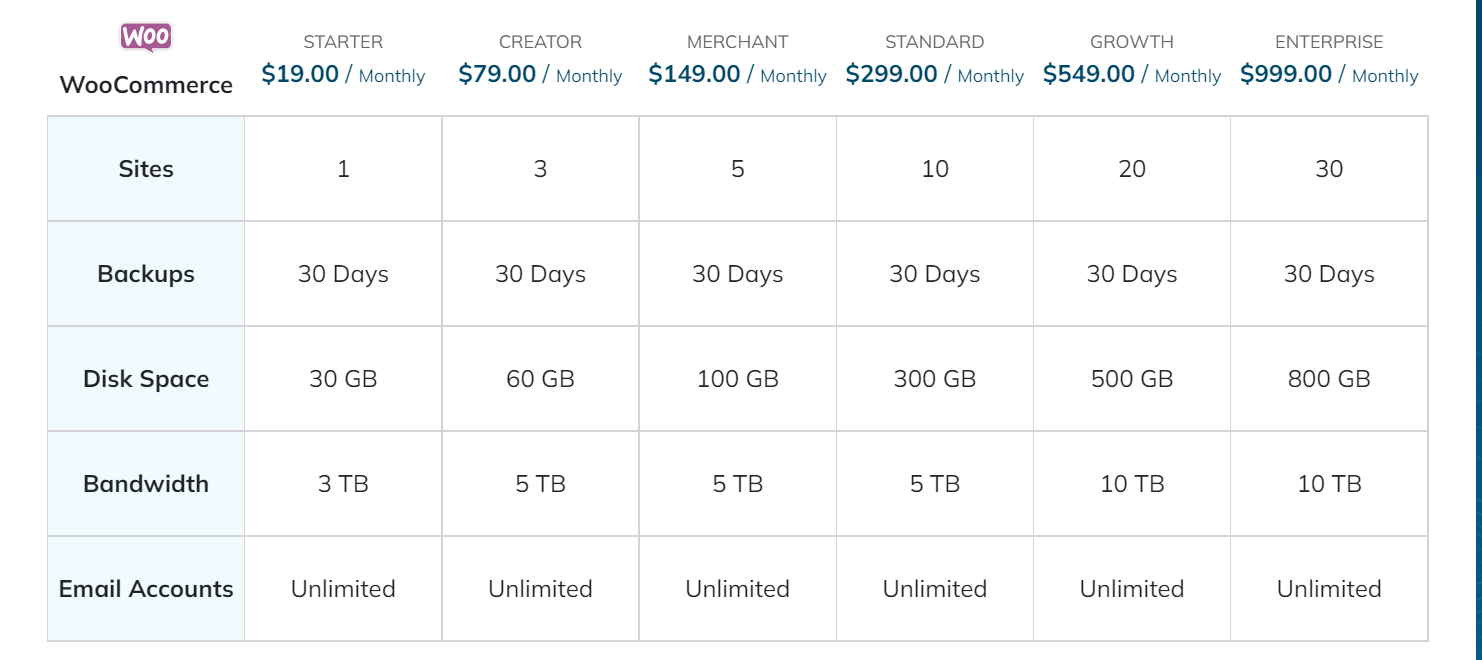The width and height of the screenshot is (1482, 660).
Task: Select the 3 TB Starter bandwidth cell
Action: pos(343,484)
